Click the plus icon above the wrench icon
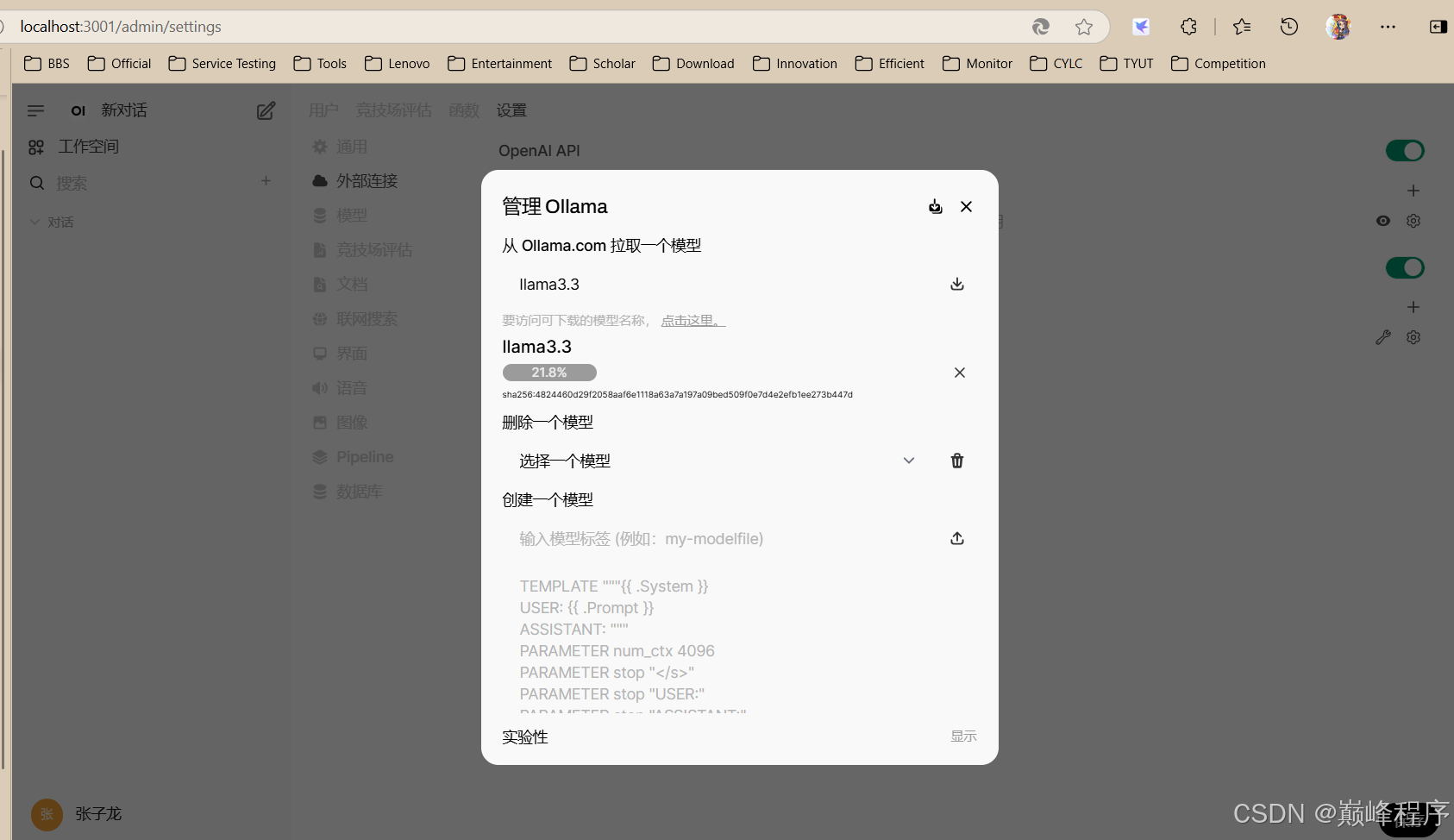This screenshot has height=840, width=1454. tap(1413, 306)
